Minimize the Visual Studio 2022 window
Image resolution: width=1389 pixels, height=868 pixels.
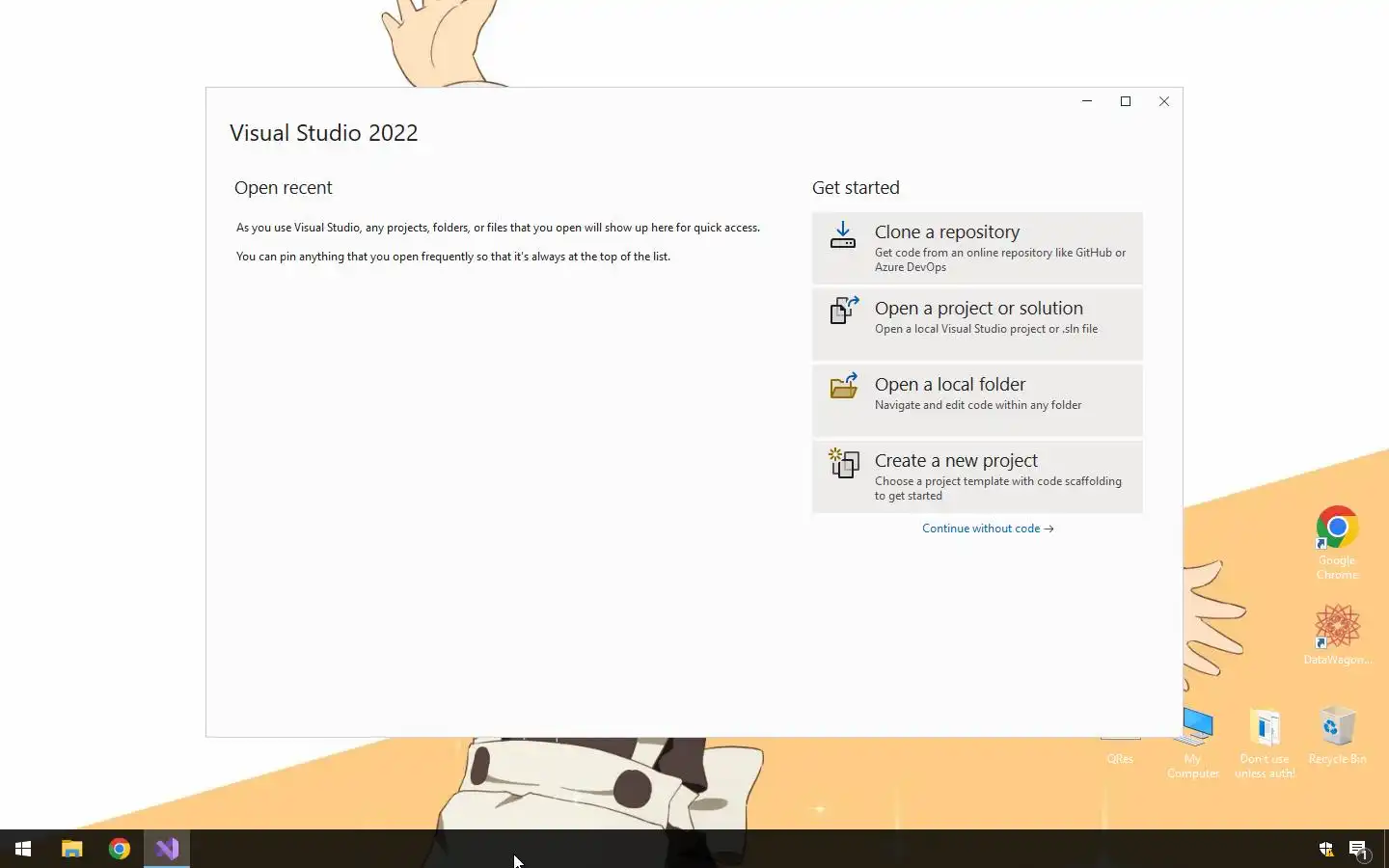coord(1087,101)
